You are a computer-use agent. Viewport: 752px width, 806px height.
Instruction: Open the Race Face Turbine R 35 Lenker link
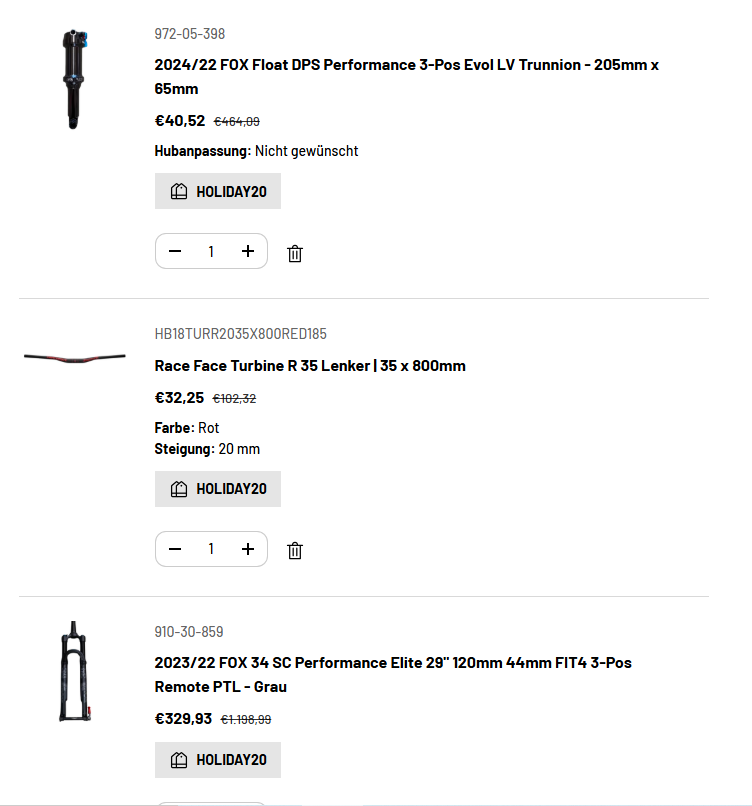click(310, 366)
